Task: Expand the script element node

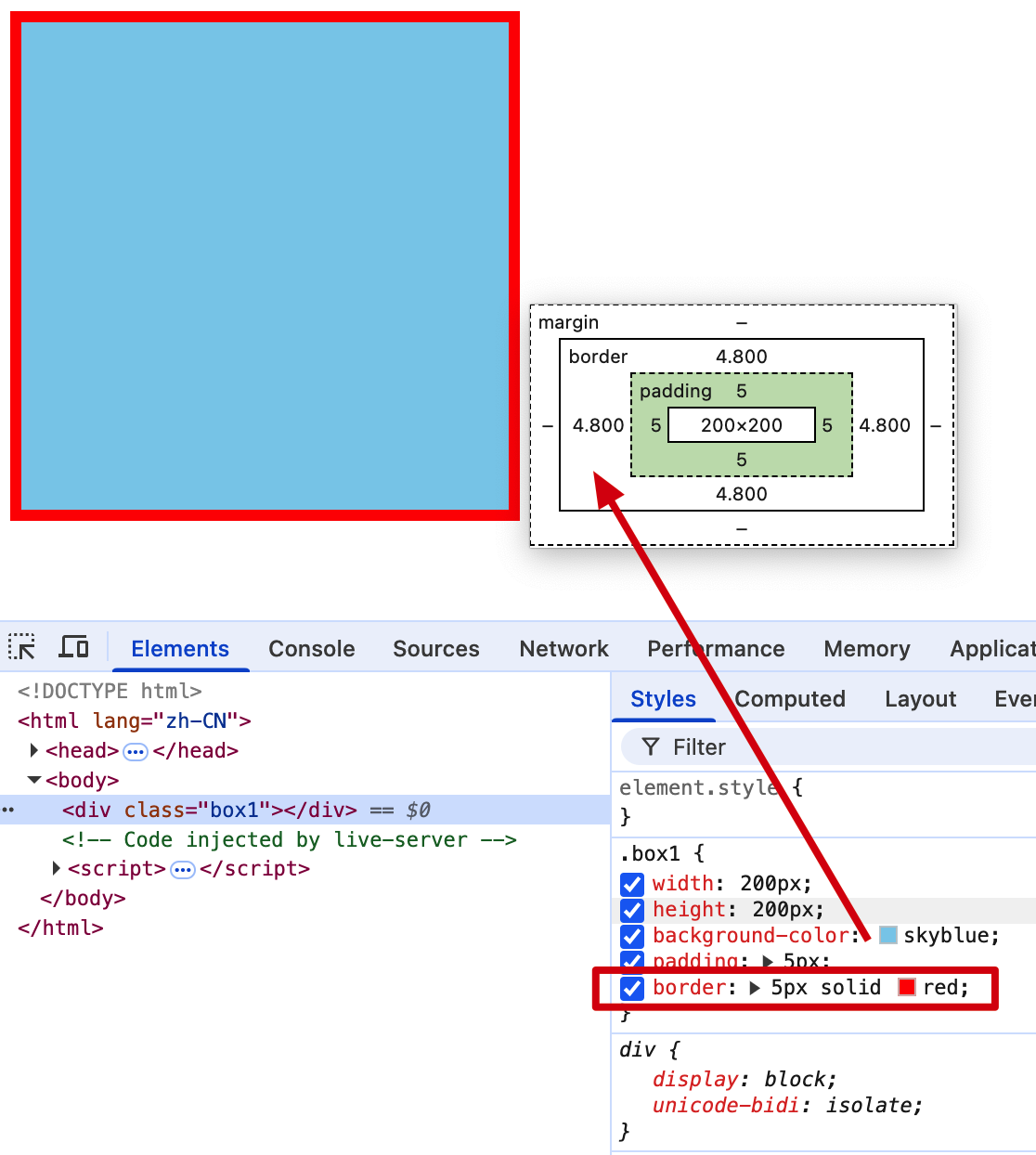Action: [57, 869]
